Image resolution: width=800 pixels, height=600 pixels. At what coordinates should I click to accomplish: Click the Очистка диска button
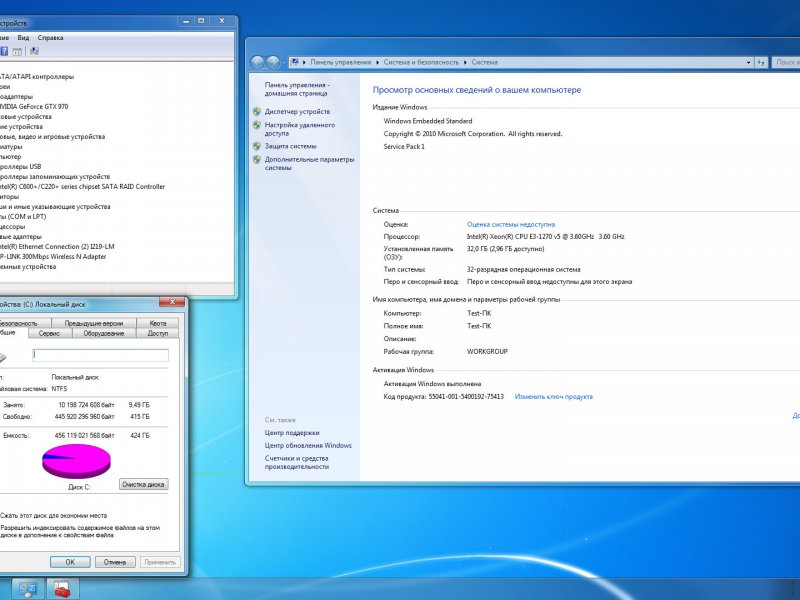point(143,484)
